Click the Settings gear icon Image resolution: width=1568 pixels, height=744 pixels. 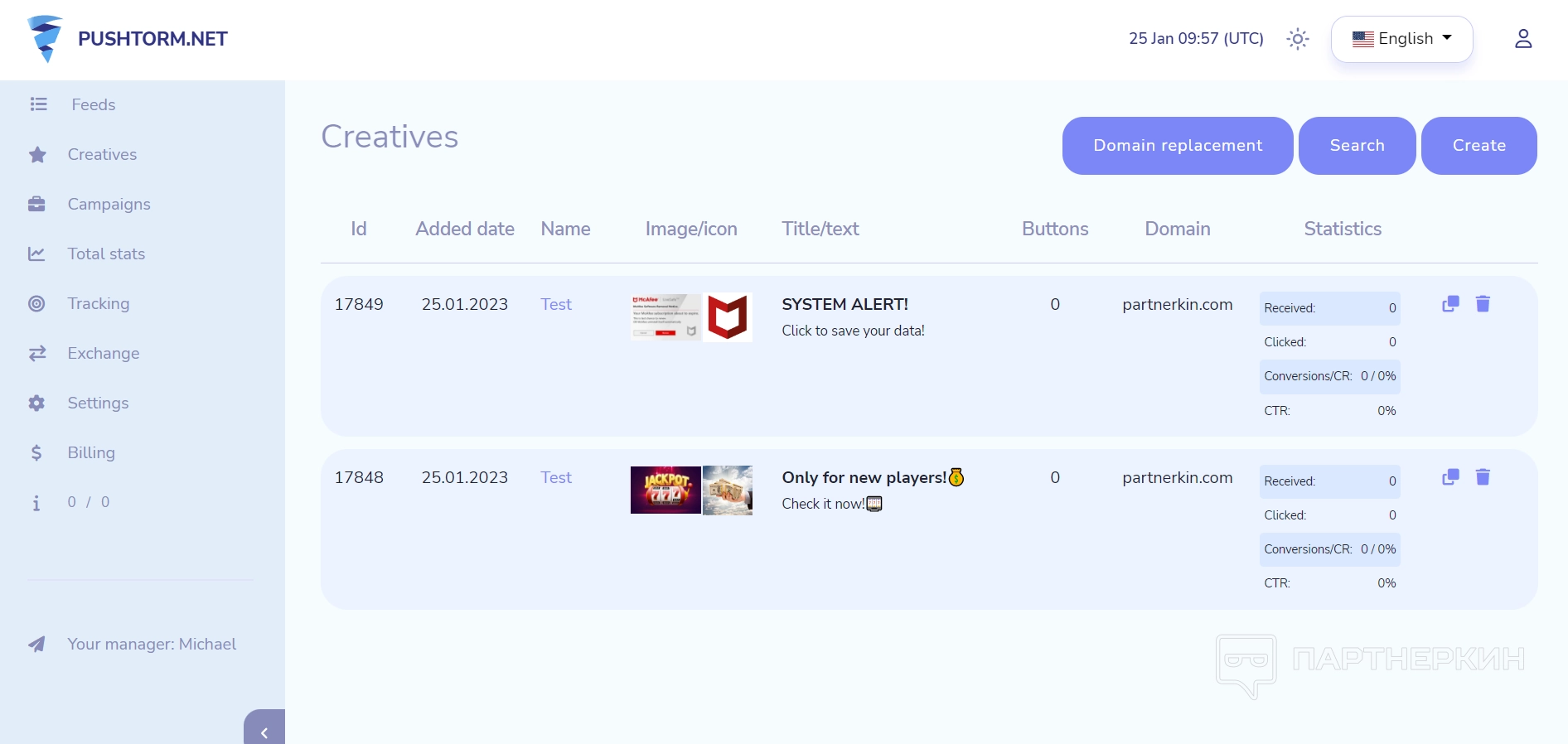tap(36, 403)
